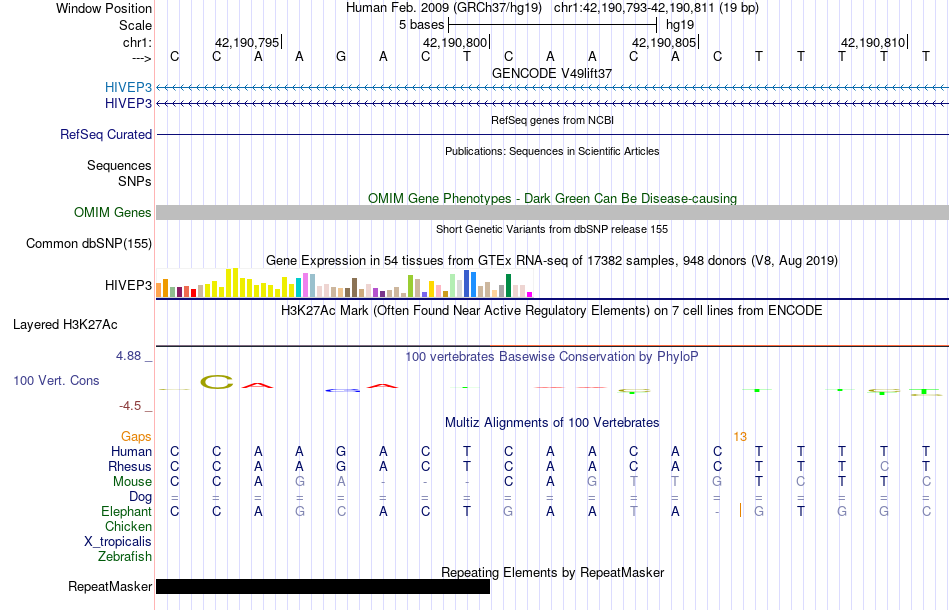Click Publications: Sequences in Scientific Articles title
The height and width of the screenshot is (610, 950).
coord(552,151)
